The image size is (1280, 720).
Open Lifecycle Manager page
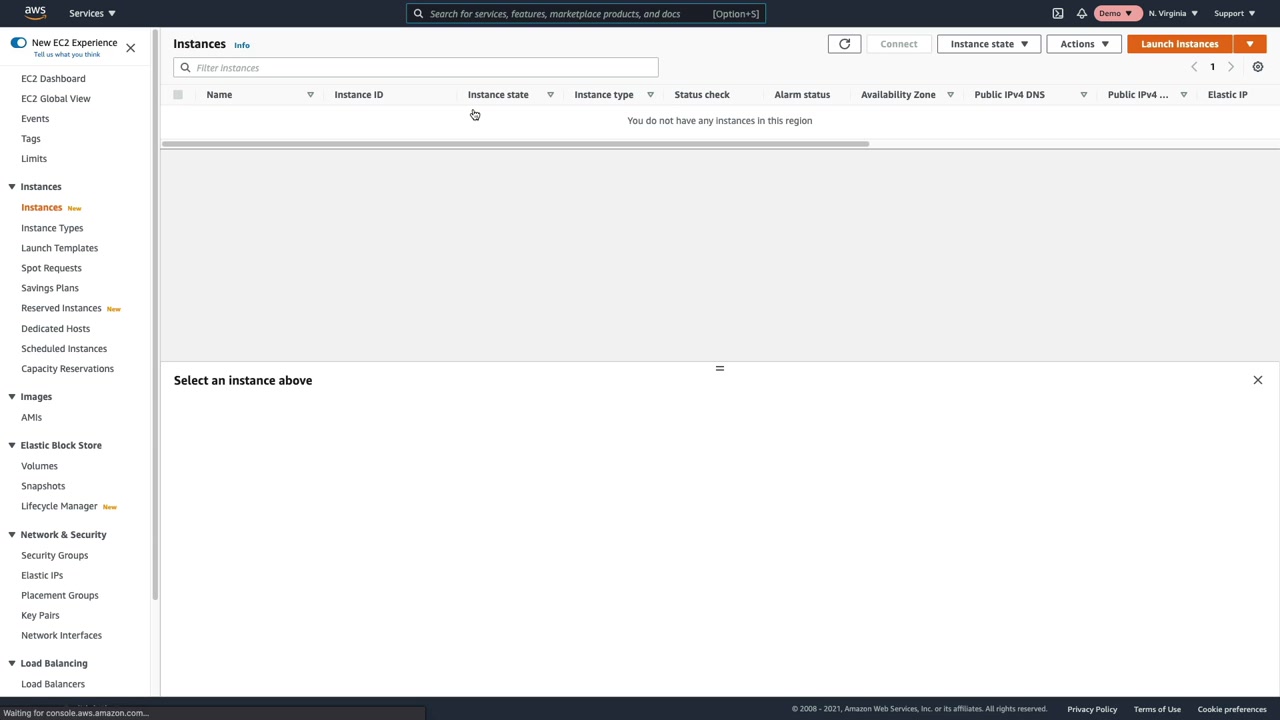click(x=59, y=506)
